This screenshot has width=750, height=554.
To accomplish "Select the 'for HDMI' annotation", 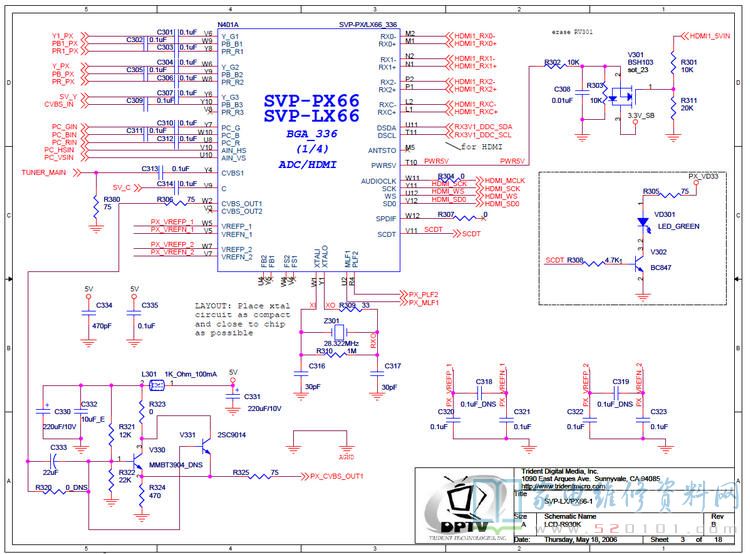I will (482, 146).
